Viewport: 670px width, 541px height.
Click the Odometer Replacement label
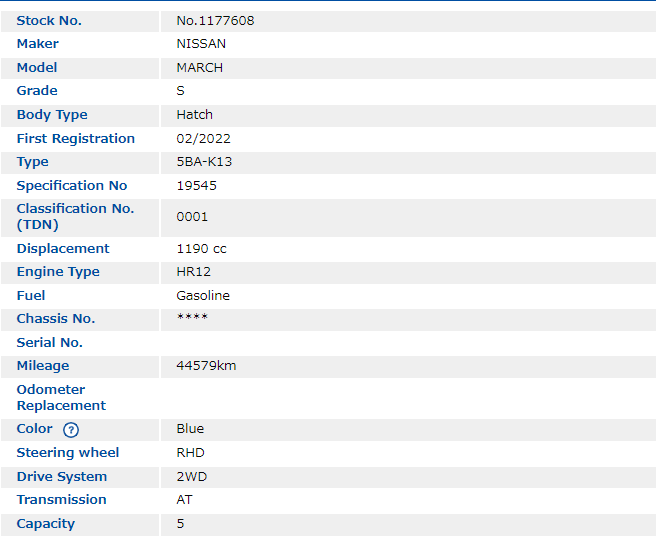pos(61,398)
